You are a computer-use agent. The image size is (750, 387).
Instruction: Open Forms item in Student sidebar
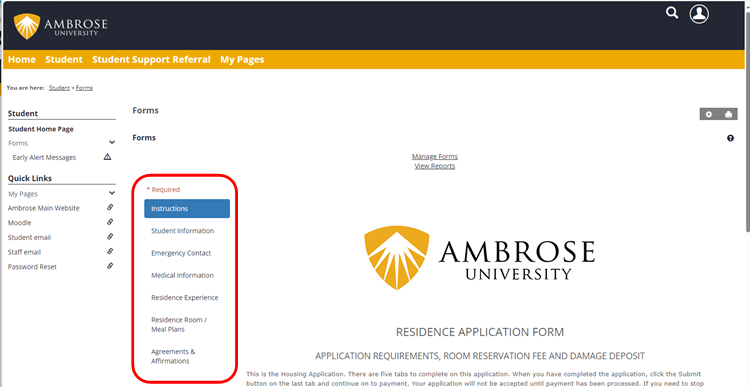[18, 143]
